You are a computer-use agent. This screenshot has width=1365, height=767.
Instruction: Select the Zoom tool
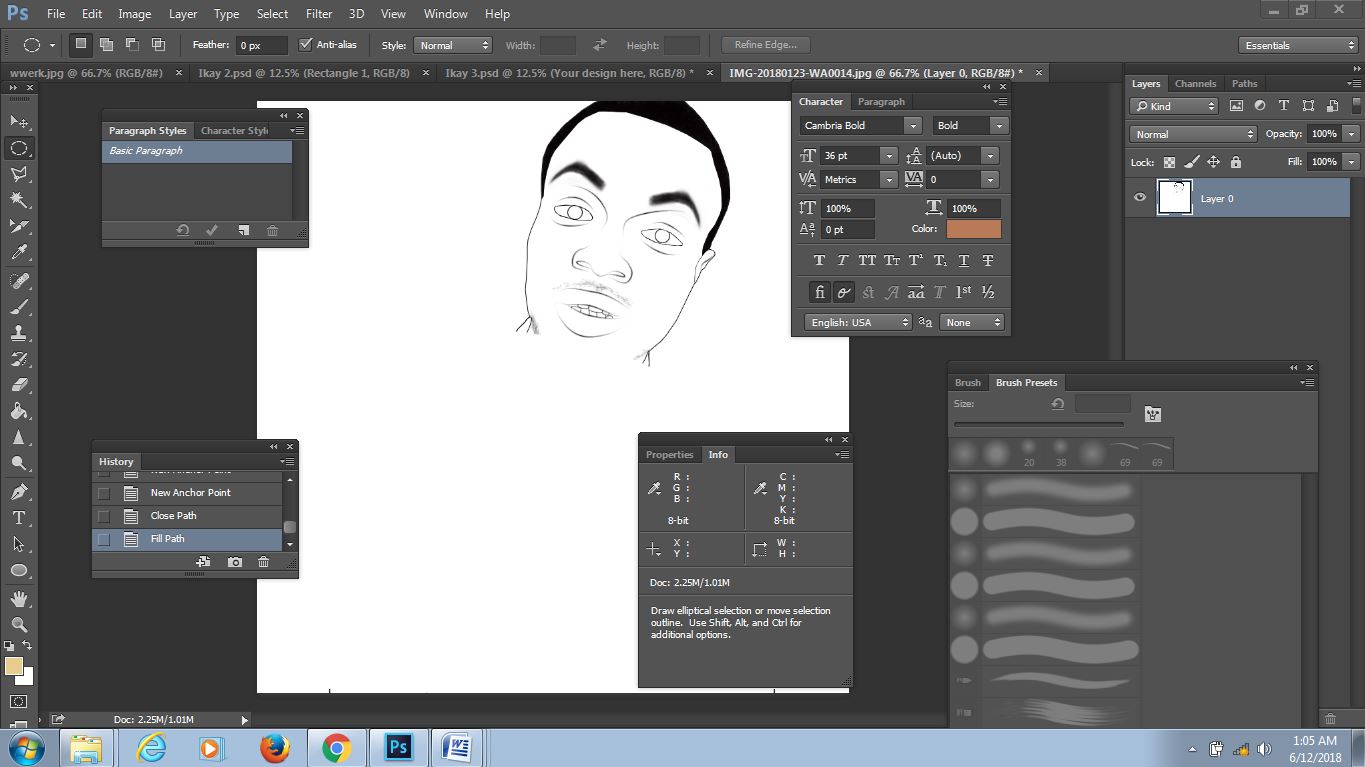[x=19, y=624]
